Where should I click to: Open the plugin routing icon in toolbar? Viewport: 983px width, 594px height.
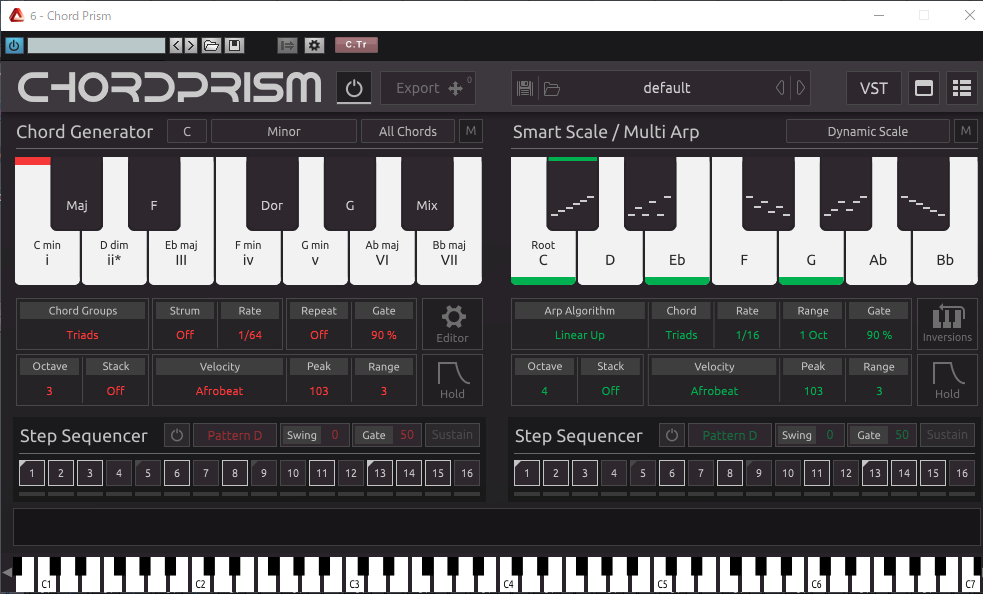coord(287,45)
